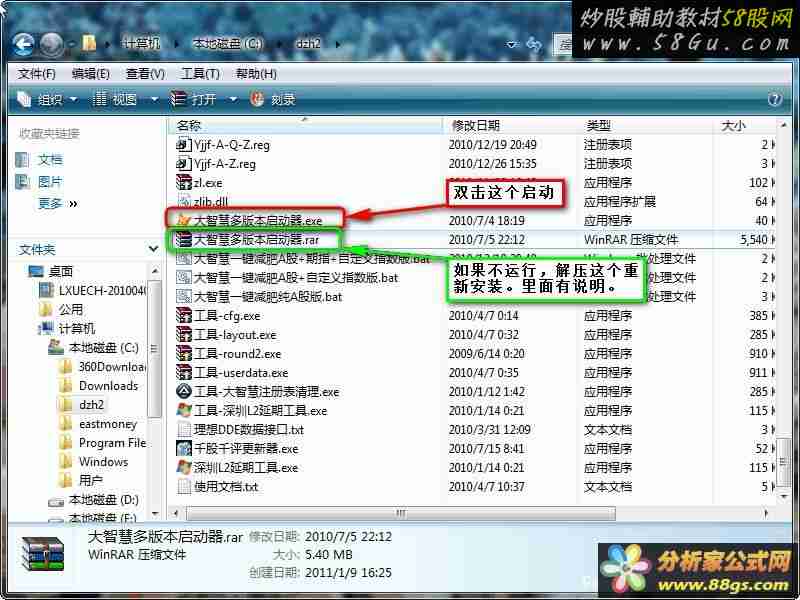Expand the 打开 dropdown arrow
The width and height of the screenshot is (800, 600).
point(233,99)
